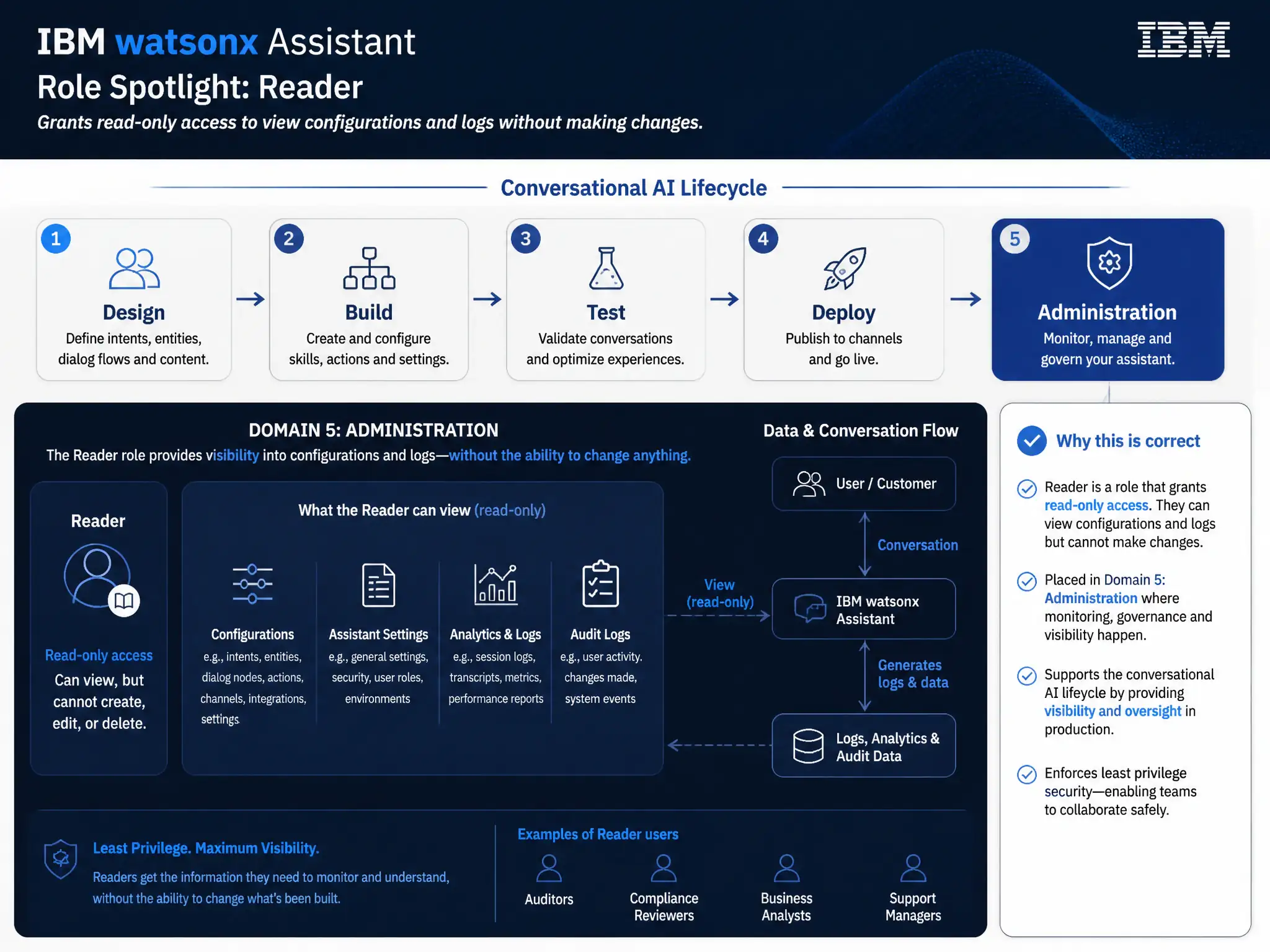Viewport: 1270px width, 952px height.
Task: Click the 'read-only access' highlighted link text
Action: tap(1096, 506)
